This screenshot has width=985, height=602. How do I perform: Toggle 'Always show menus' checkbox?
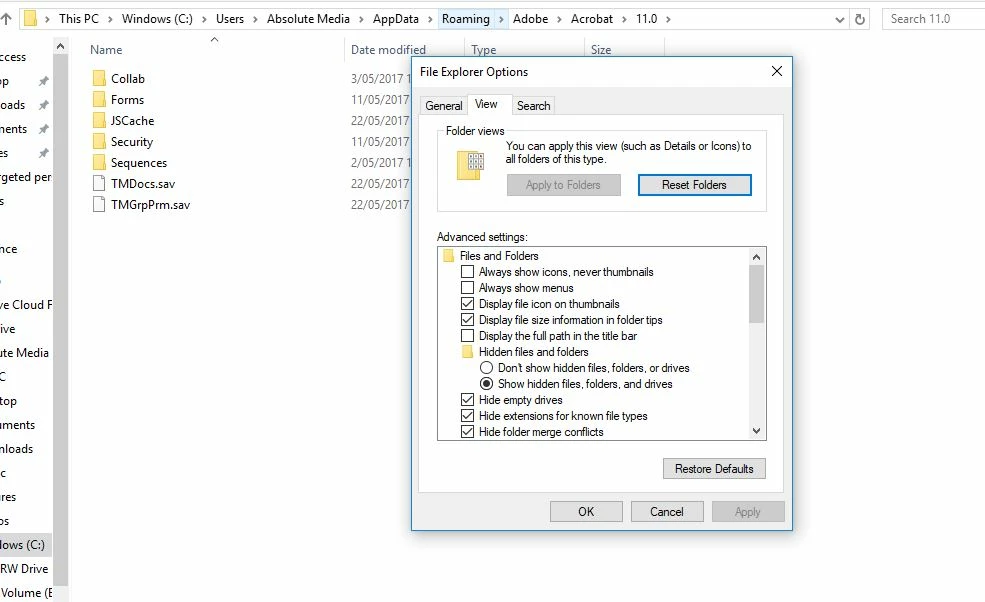coord(467,288)
